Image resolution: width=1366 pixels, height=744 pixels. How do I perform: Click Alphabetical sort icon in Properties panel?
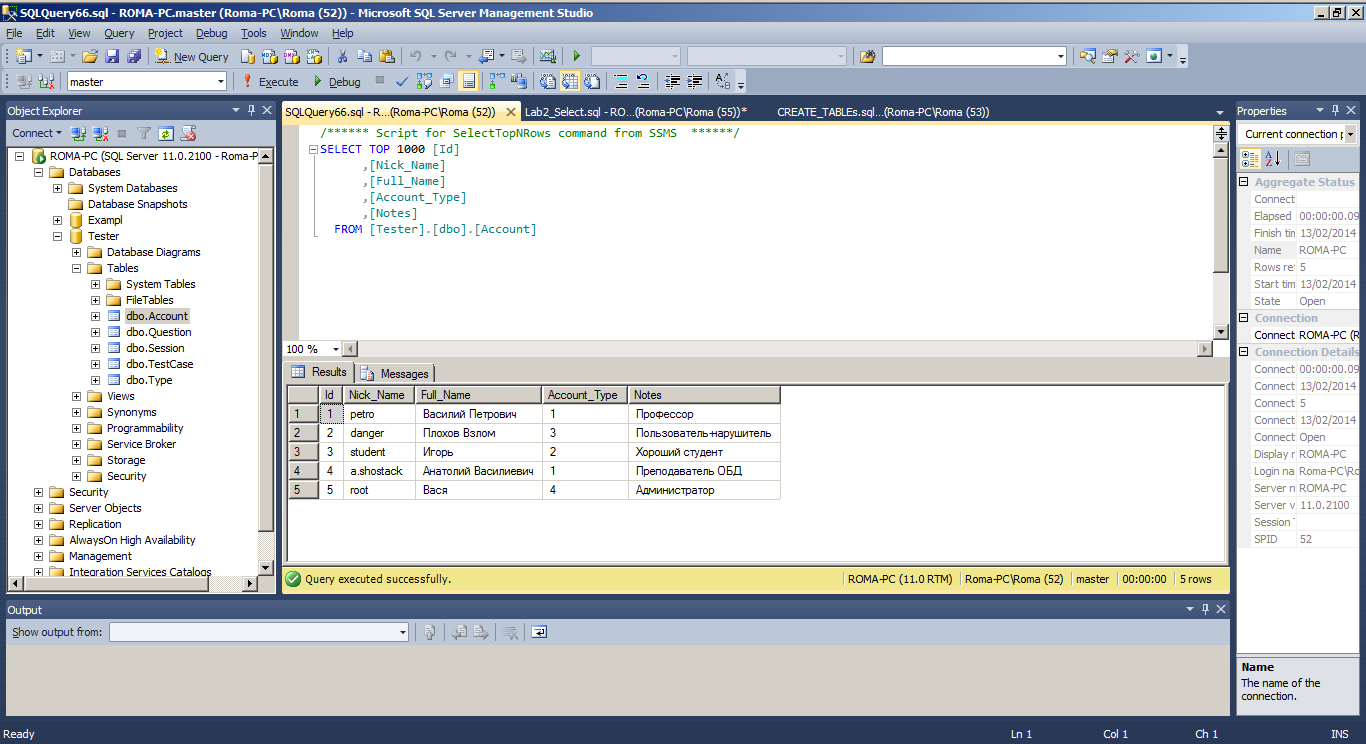[x=1272, y=158]
